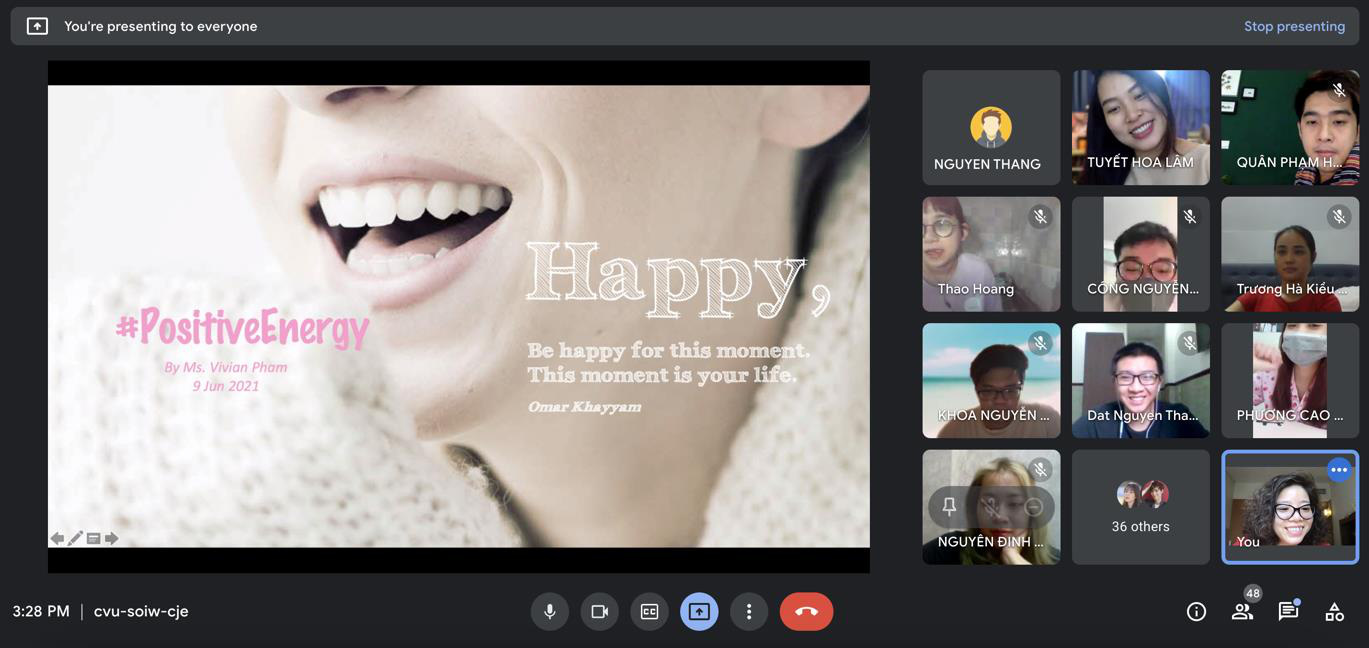Expand the 36 others tile
1369x648 pixels.
coord(1141,507)
